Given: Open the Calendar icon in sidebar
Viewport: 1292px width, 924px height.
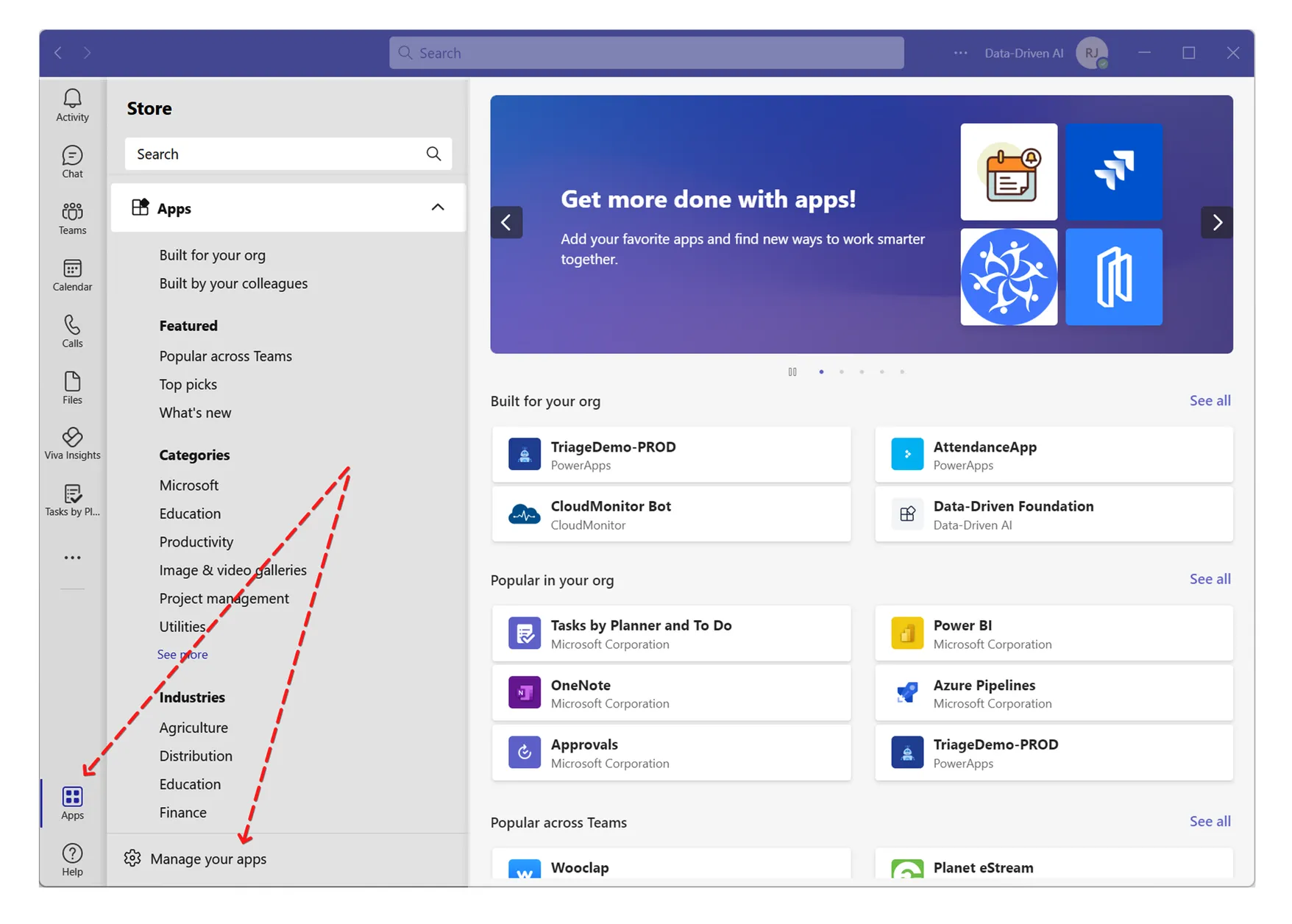Looking at the screenshot, I should point(72,269).
